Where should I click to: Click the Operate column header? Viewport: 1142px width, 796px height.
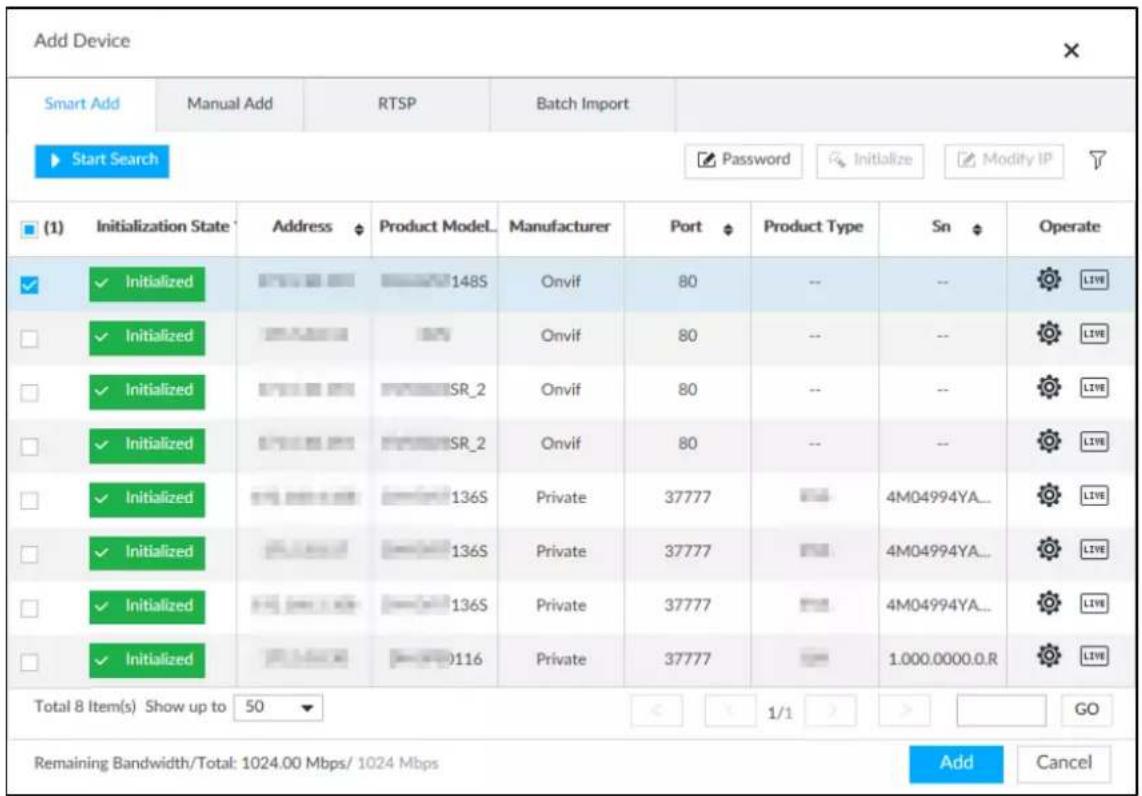point(1069,227)
